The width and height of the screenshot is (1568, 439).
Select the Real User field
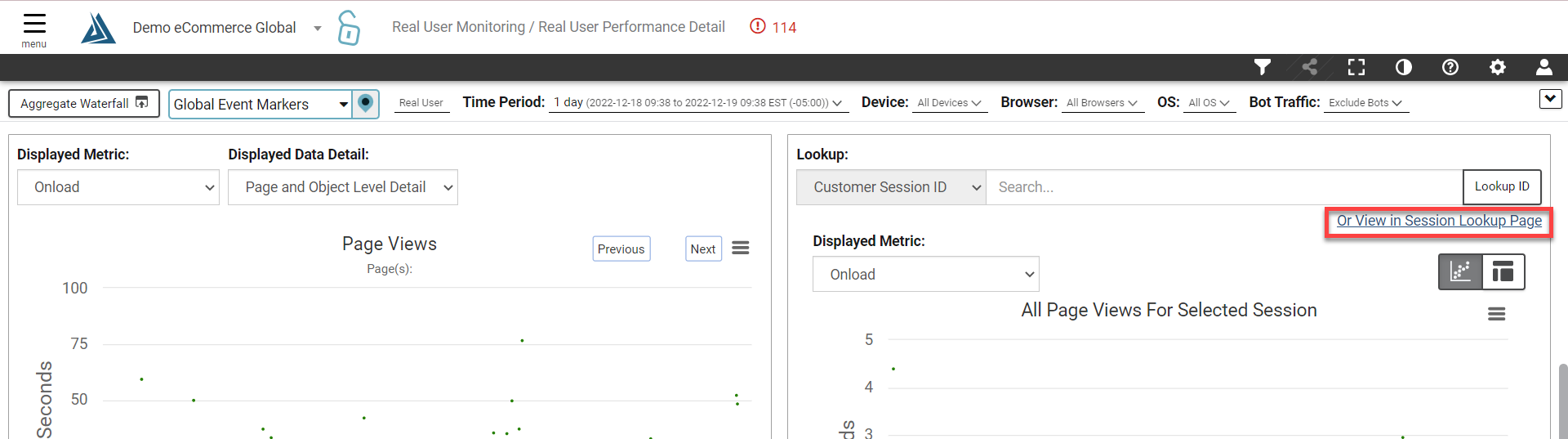pyautogui.click(x=421, y=103)
